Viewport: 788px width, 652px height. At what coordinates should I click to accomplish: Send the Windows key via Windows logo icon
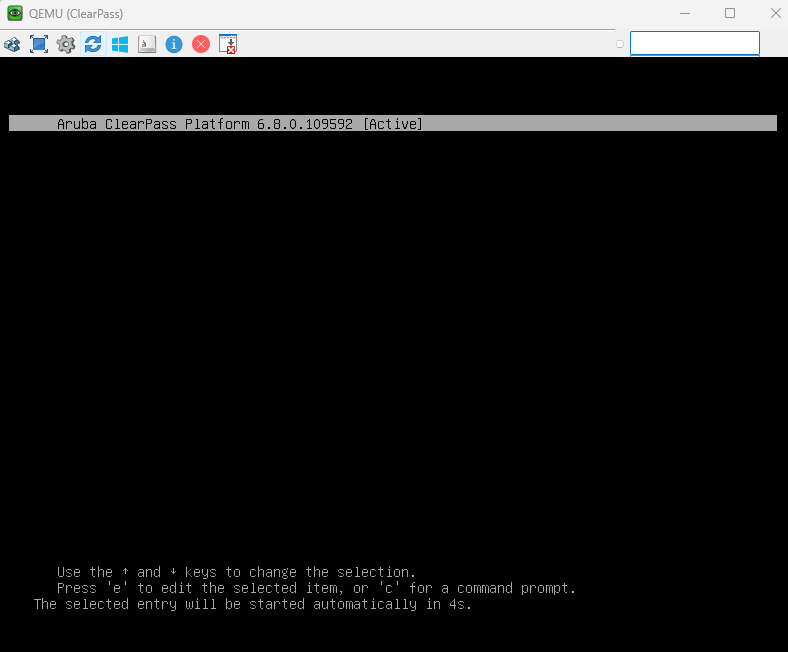click(x=120, y=44)
